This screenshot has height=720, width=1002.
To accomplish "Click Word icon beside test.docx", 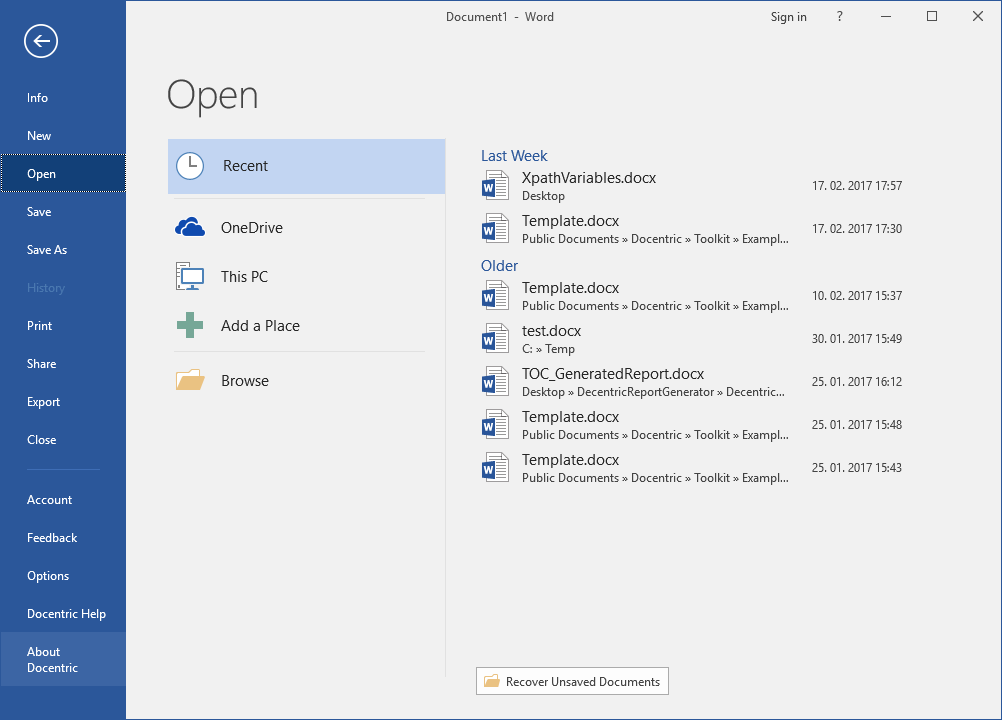I will coord(495,338).
